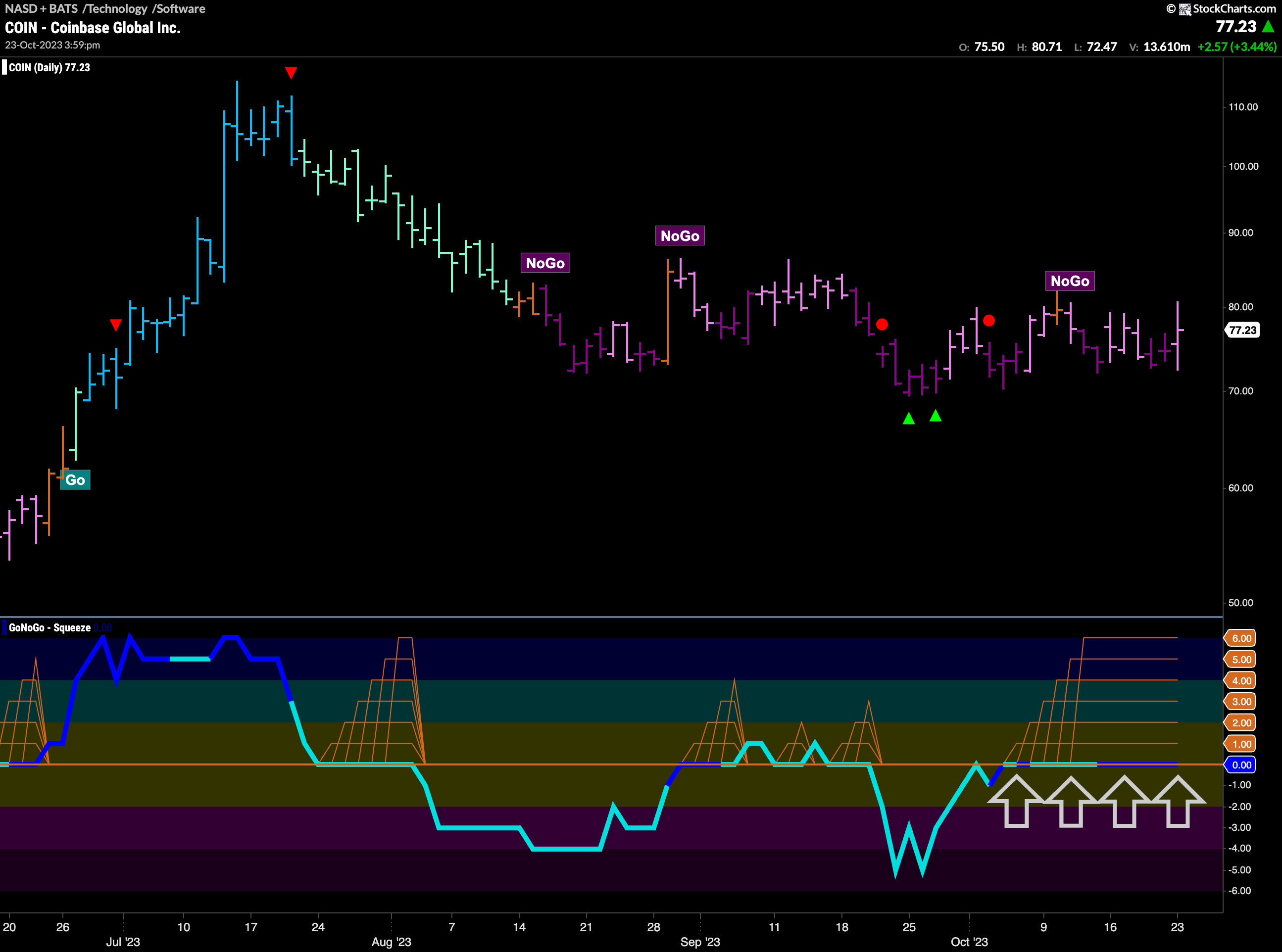1282x952 pixels.
Task: Click the oscillator value tag 4.00
Action: pyautogui.click(x=1241, y=680)
